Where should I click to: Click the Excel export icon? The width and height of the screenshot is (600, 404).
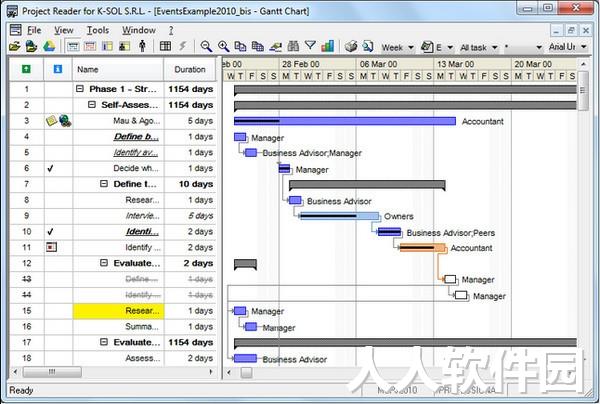426,47
